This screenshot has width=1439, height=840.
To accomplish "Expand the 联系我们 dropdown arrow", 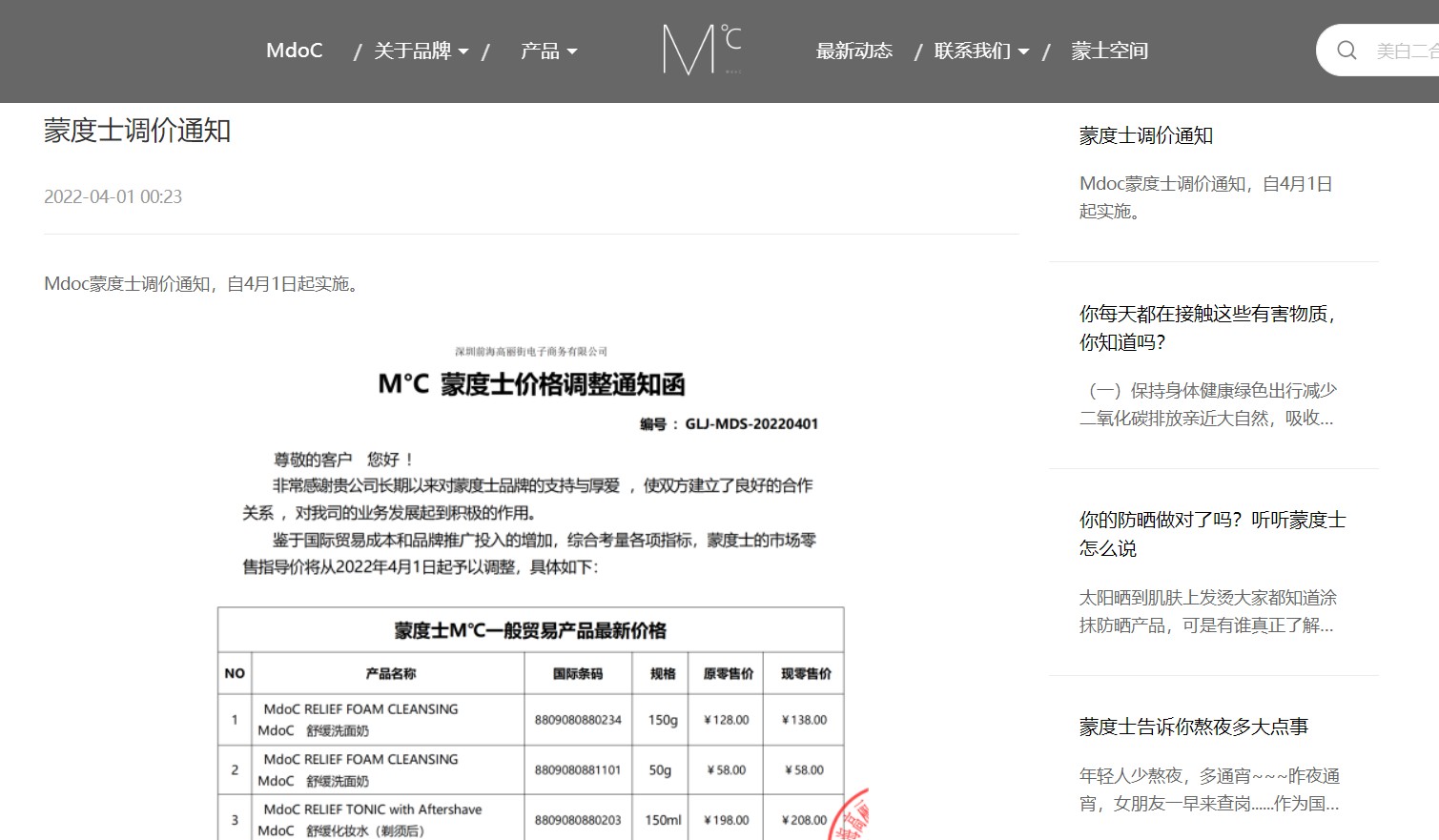I will 1024,51.
